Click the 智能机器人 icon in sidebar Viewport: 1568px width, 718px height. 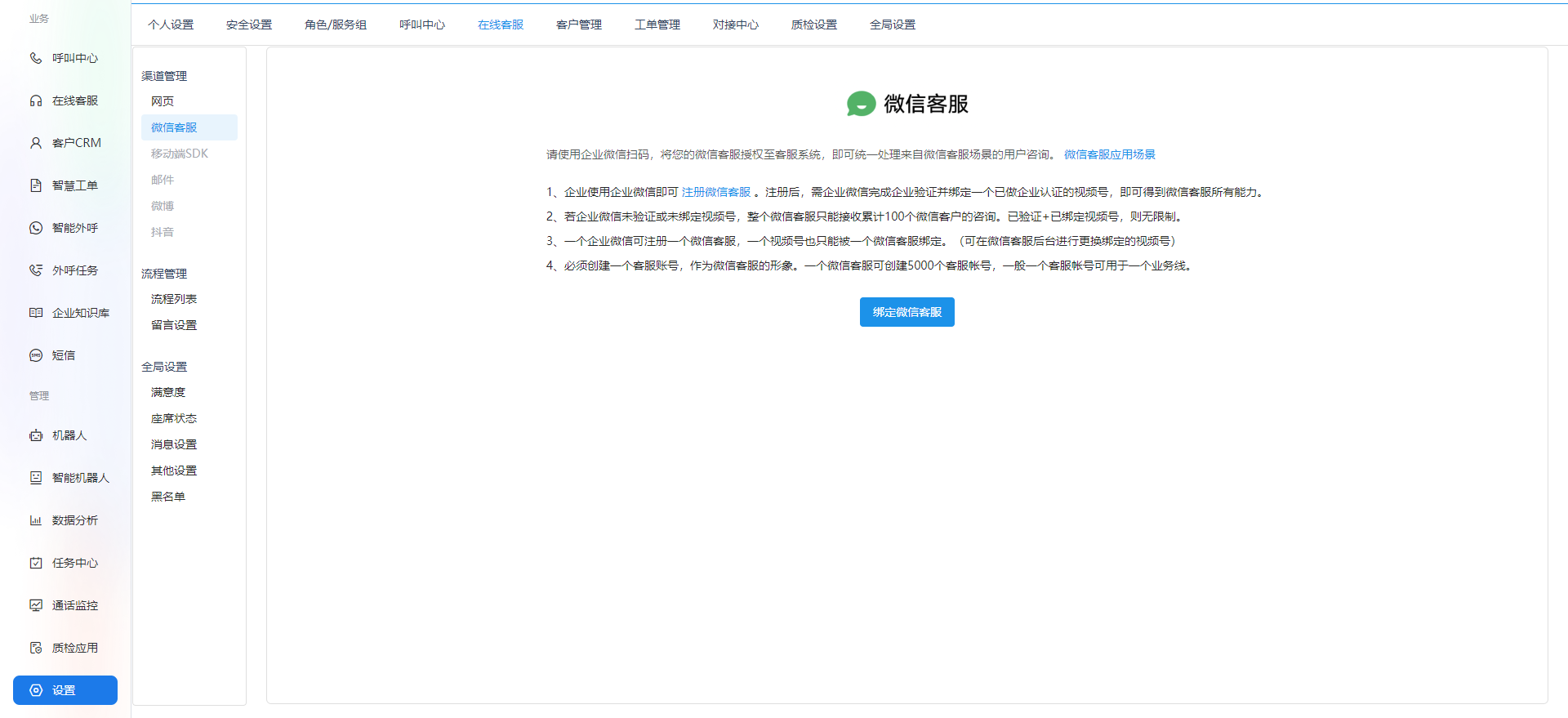(x=36, y=478)
